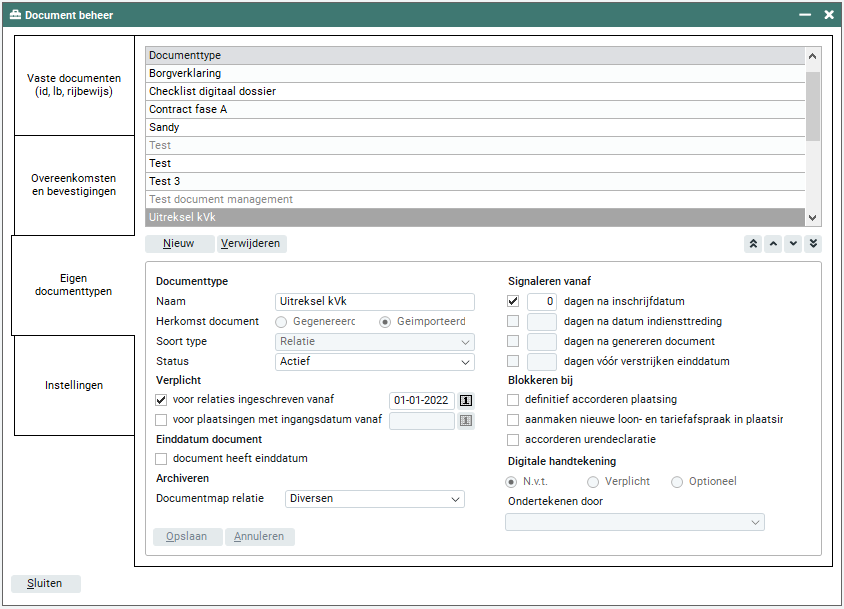Switch to Vaste documenten tab
The width and height of the screenshot is (844, 609).
pos(74,85)
